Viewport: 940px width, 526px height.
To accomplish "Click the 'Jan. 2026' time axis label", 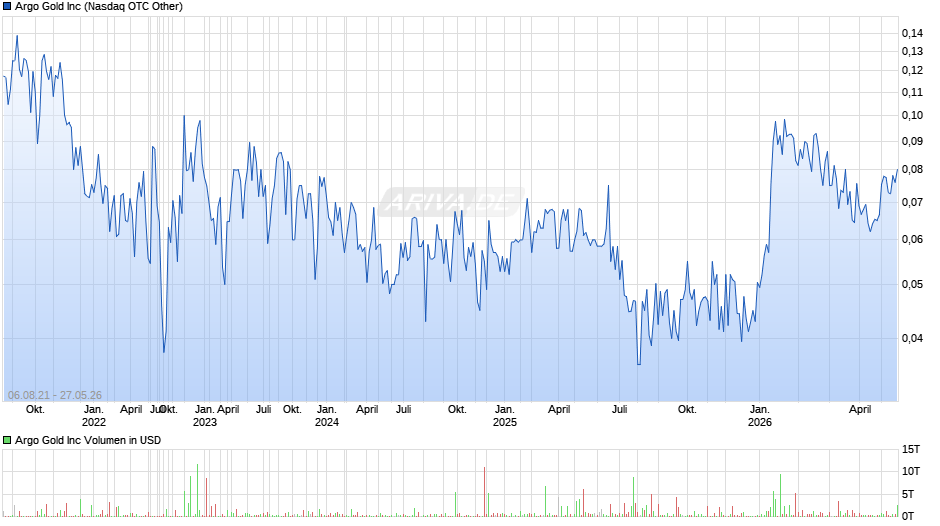I will click(x=760, y=416).
